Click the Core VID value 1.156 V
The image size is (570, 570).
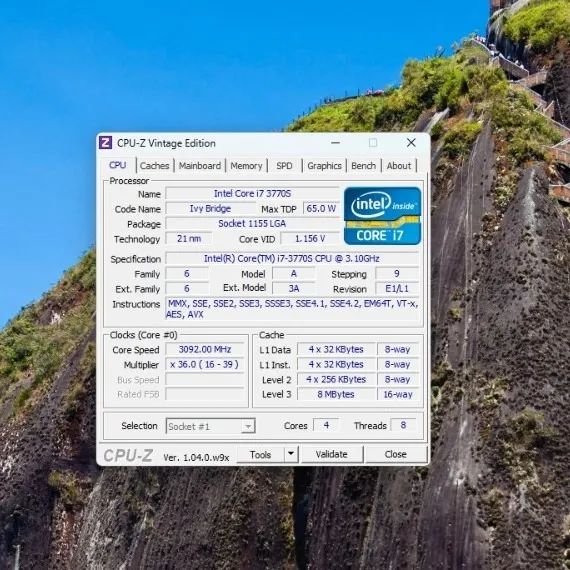click(x=310, y=238)
